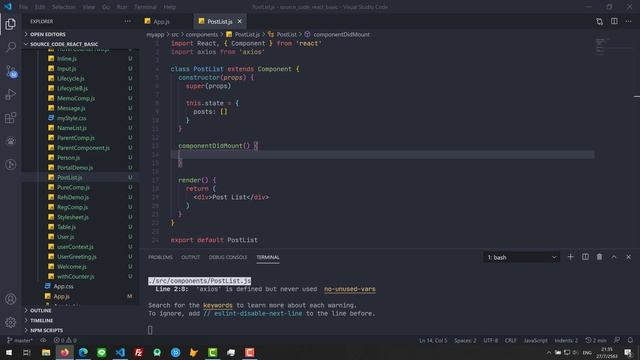Create a new terminal with plus icon
The width and height of the screenshot is (640, 360).
click(x=570, y=257)
